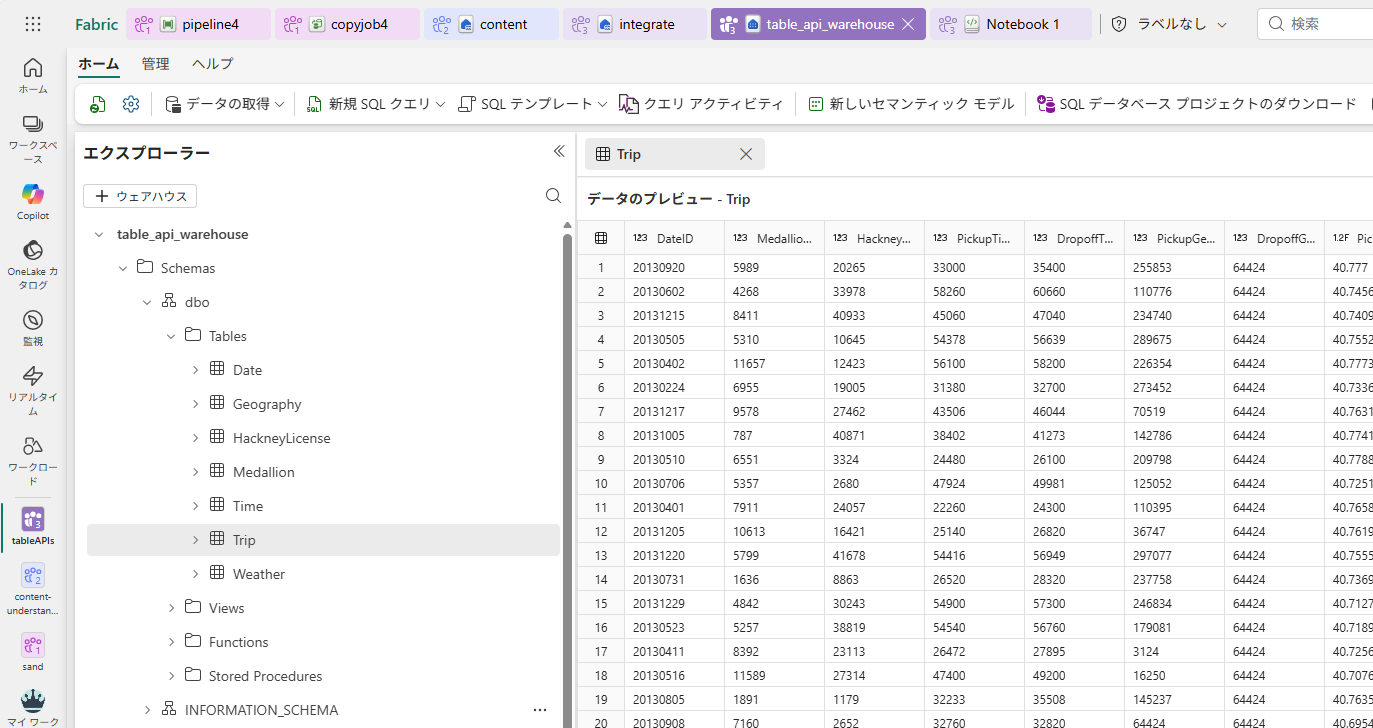Select content-understanding workspace in sidebar
This screenshot has height=728, width=1373.
33,588
